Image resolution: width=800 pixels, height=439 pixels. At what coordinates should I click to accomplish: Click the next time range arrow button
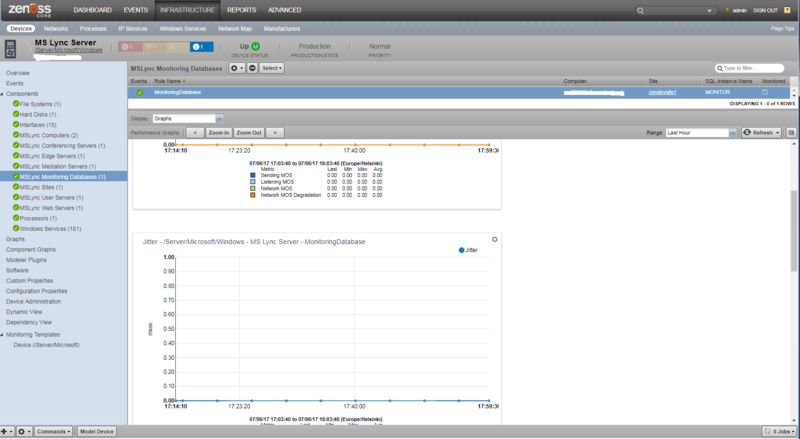pos(275,133)
